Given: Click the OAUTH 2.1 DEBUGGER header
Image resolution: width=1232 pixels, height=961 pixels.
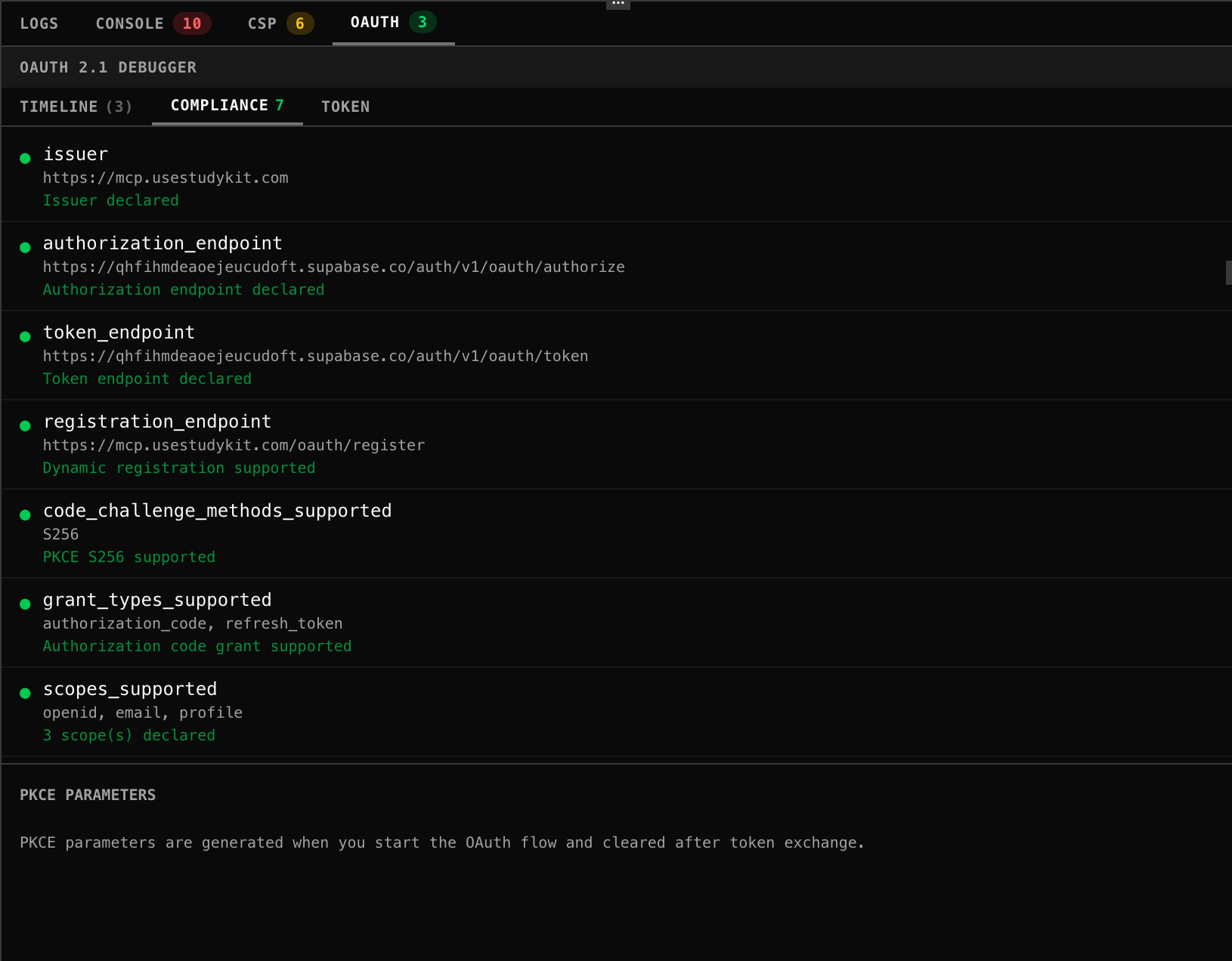Looking at the screenshot, I should [x=108, y=67].
